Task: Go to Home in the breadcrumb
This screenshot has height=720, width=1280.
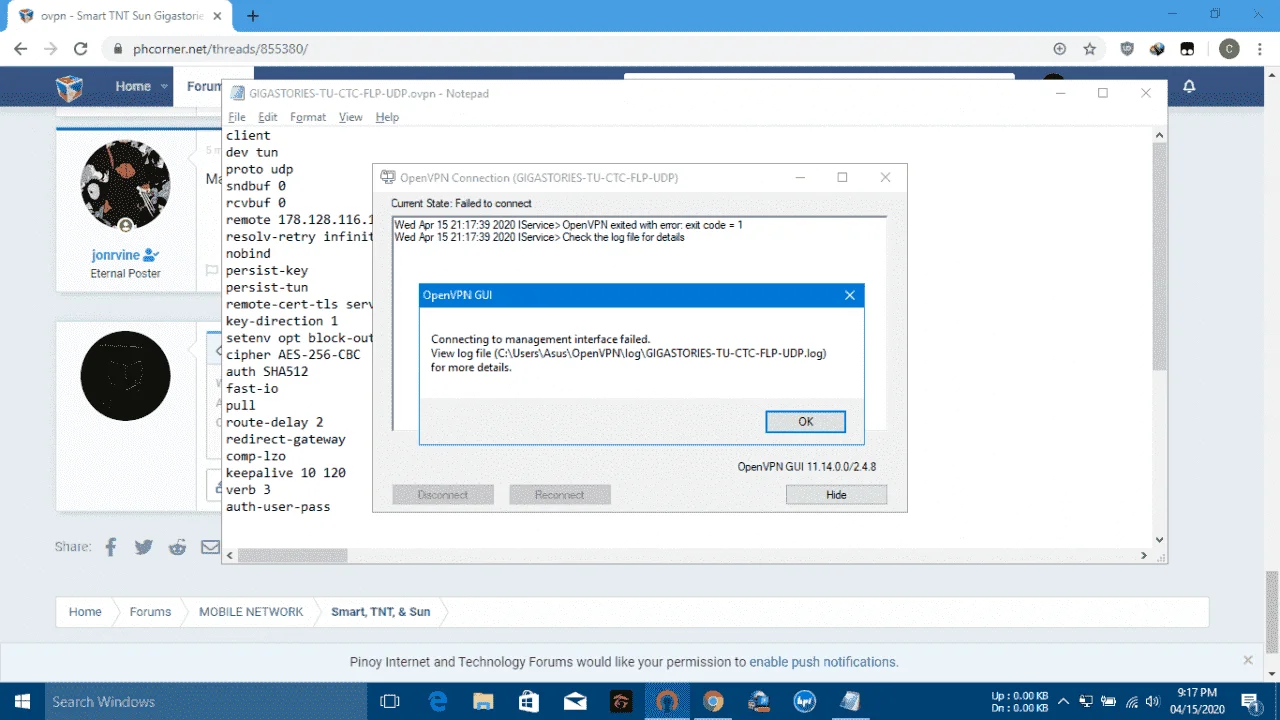Action: pos(85,611)
